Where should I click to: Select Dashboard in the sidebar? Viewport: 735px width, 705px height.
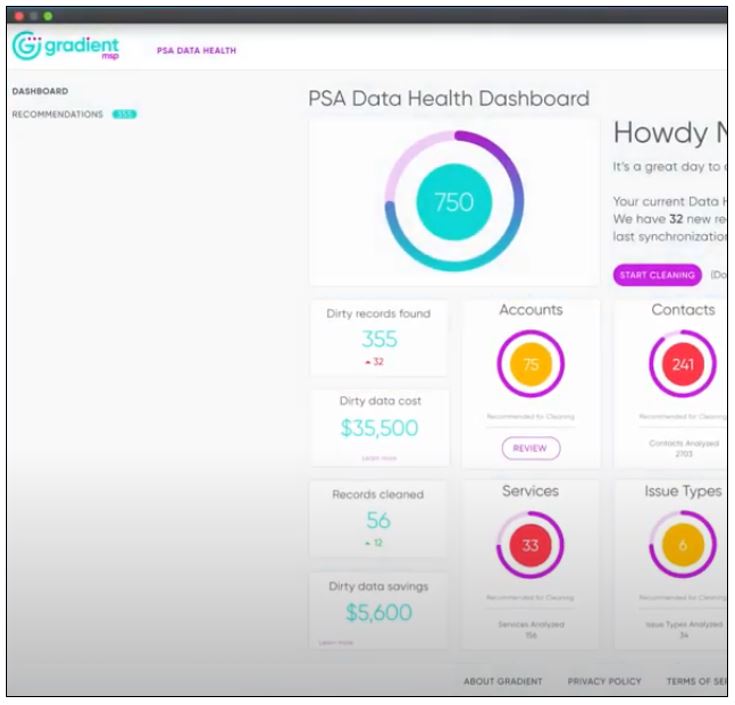[40, 91]
